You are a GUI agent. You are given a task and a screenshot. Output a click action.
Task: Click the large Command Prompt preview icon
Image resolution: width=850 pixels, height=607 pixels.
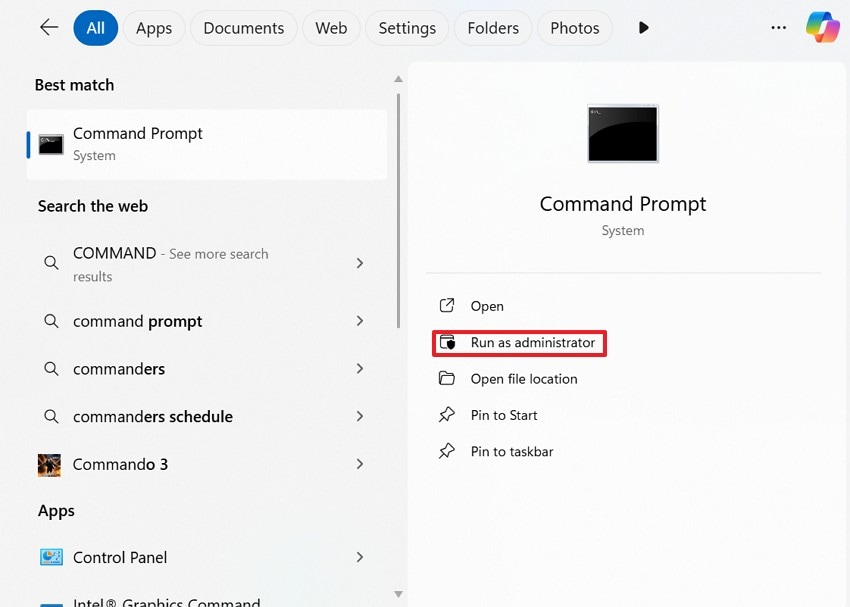click(x=623, y=134)
